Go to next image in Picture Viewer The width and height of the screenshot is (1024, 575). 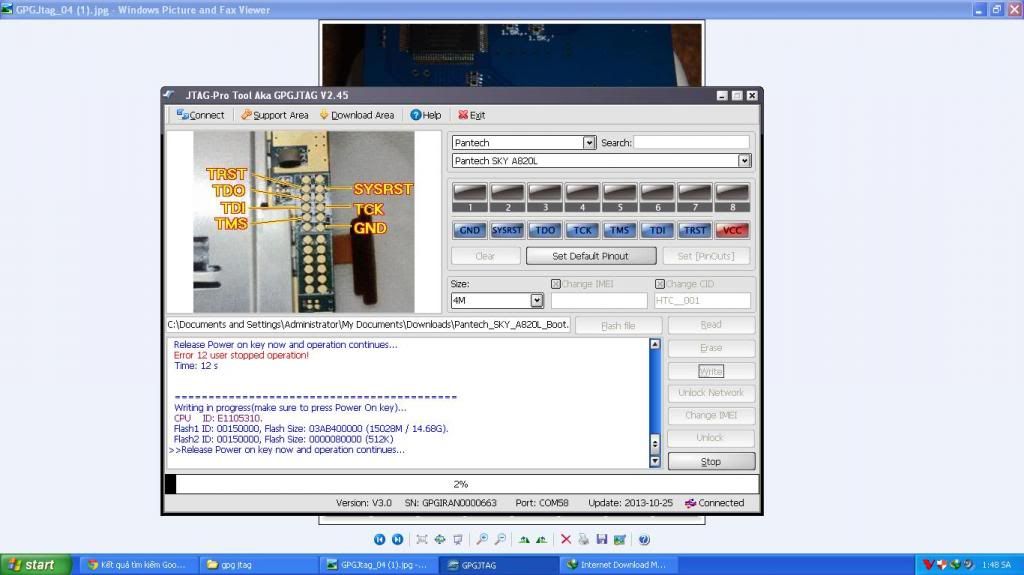397,540
